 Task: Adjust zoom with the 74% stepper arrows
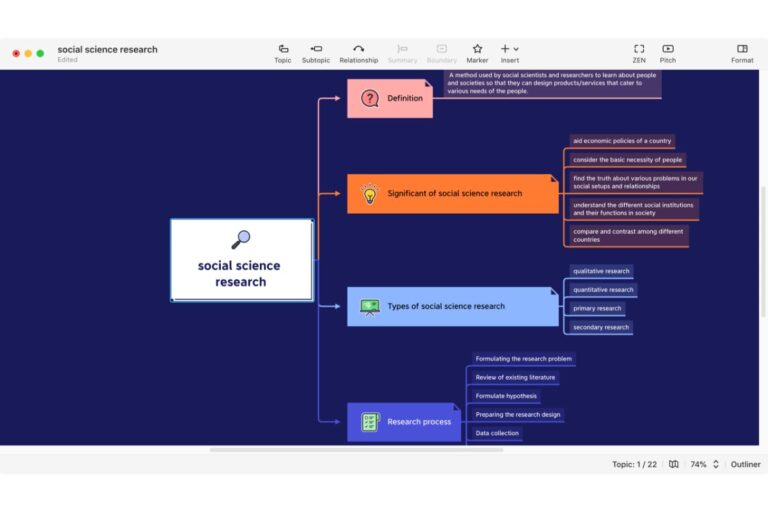pos(716,464)
